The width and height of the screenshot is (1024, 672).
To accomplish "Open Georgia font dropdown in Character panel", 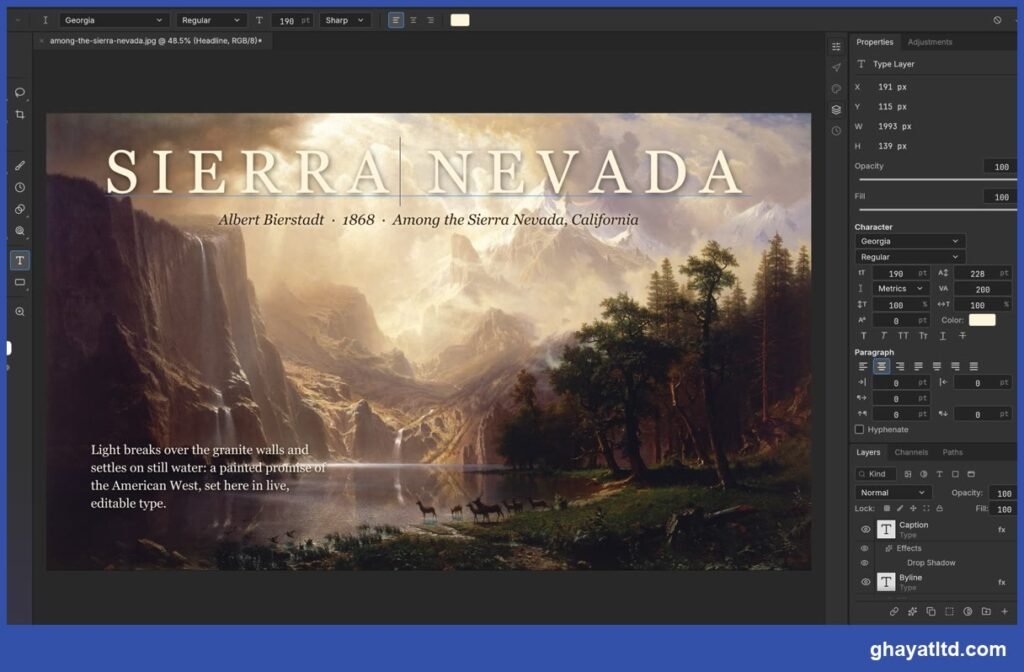I will (910, 241).
